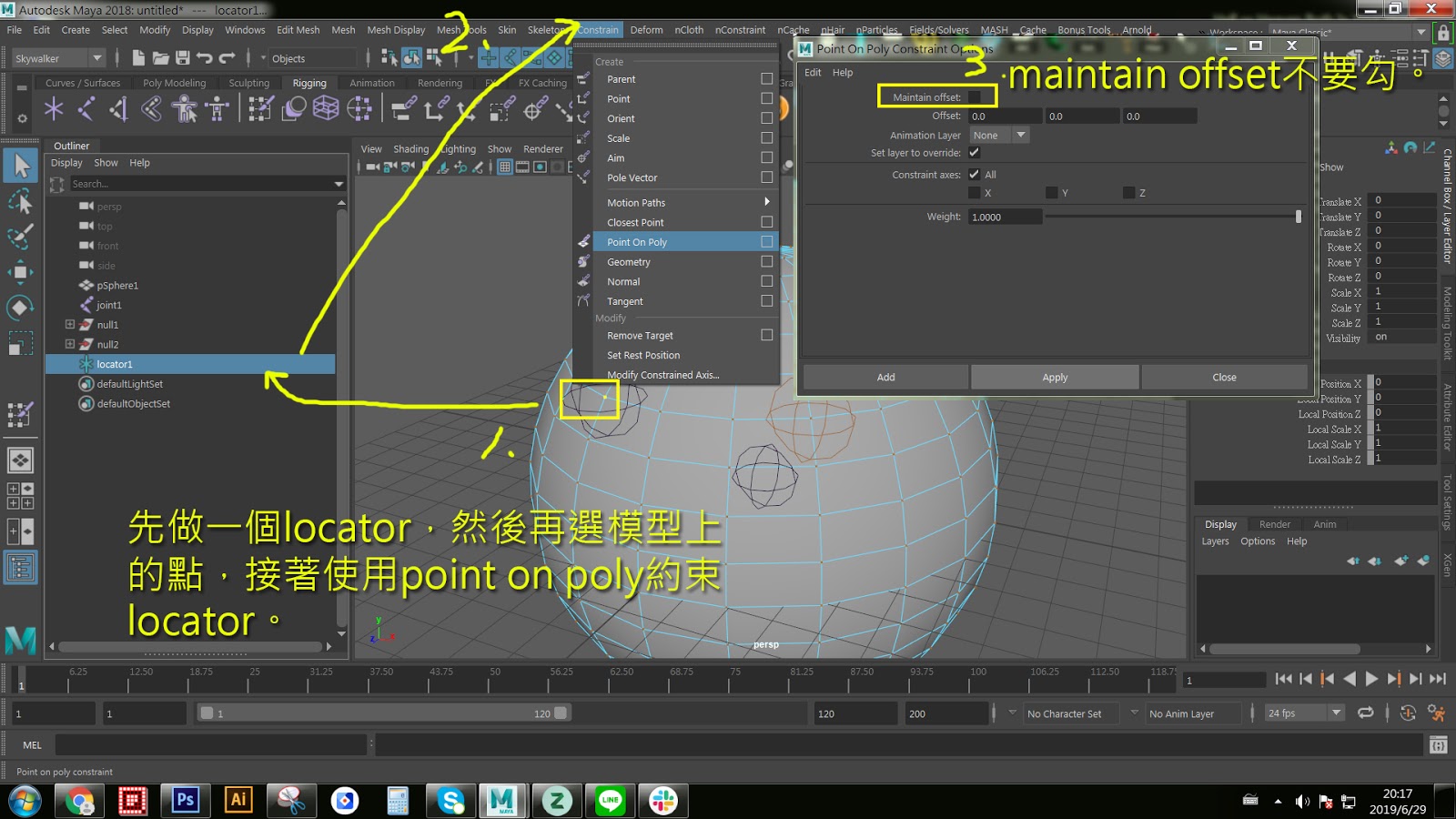1456x819 pixels.
Task: Toggle Set layer to override option
Action: tap(975, 153)
